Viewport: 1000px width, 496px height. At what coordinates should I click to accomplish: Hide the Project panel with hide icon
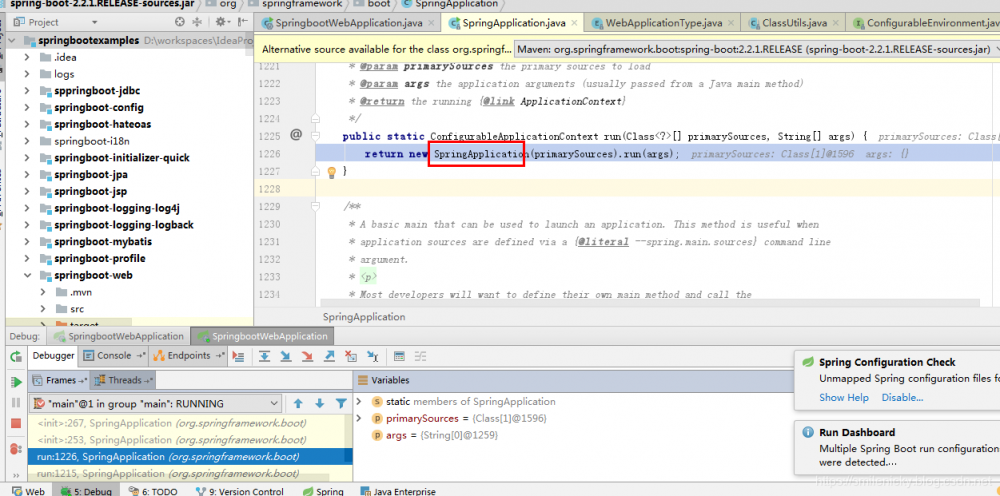click(x=242, y=22)
